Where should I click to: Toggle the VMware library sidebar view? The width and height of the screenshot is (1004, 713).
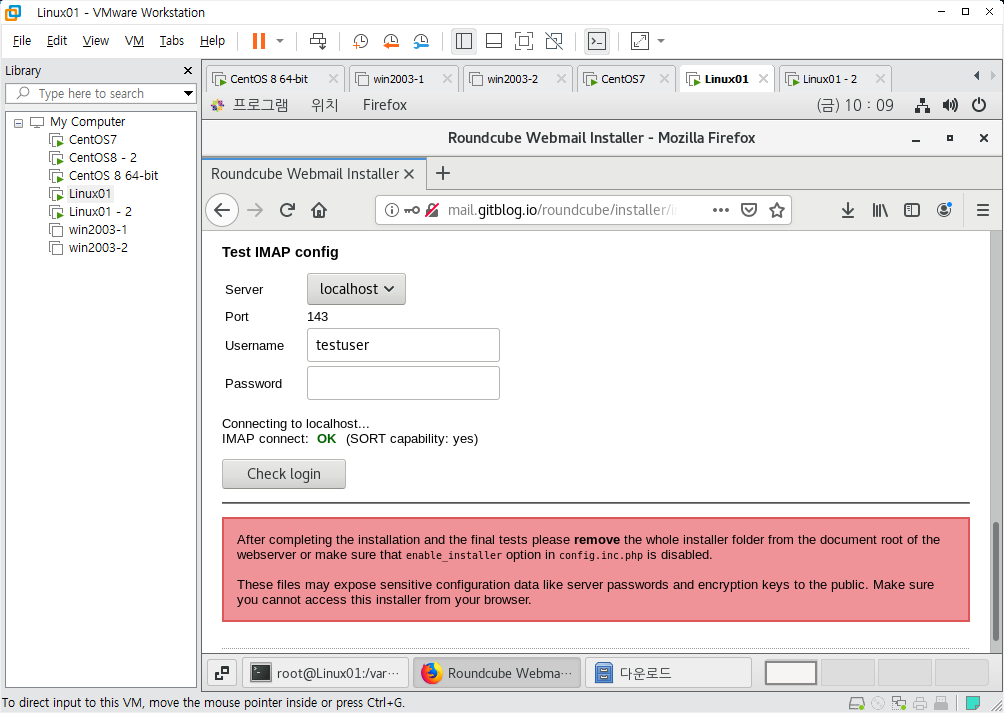(464, 41)
